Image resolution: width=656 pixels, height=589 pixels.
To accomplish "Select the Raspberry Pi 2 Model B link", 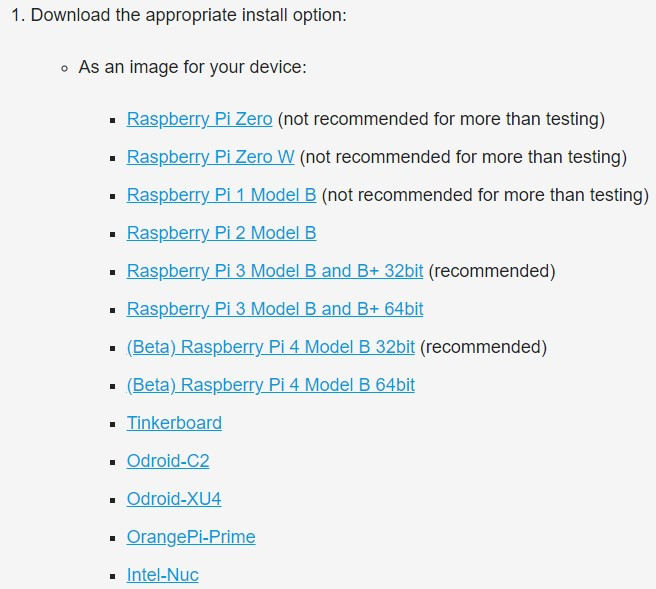I will click(221, 233).
